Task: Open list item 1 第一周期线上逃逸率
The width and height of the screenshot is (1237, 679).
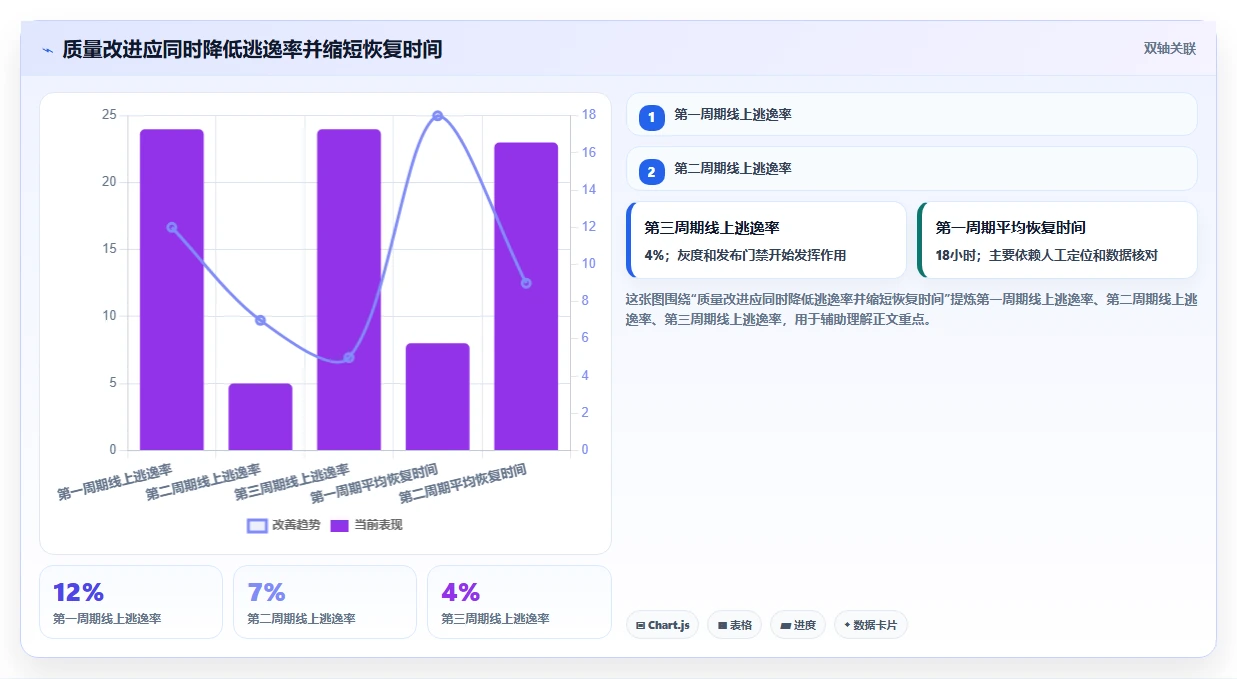Action: coord(911,114)
